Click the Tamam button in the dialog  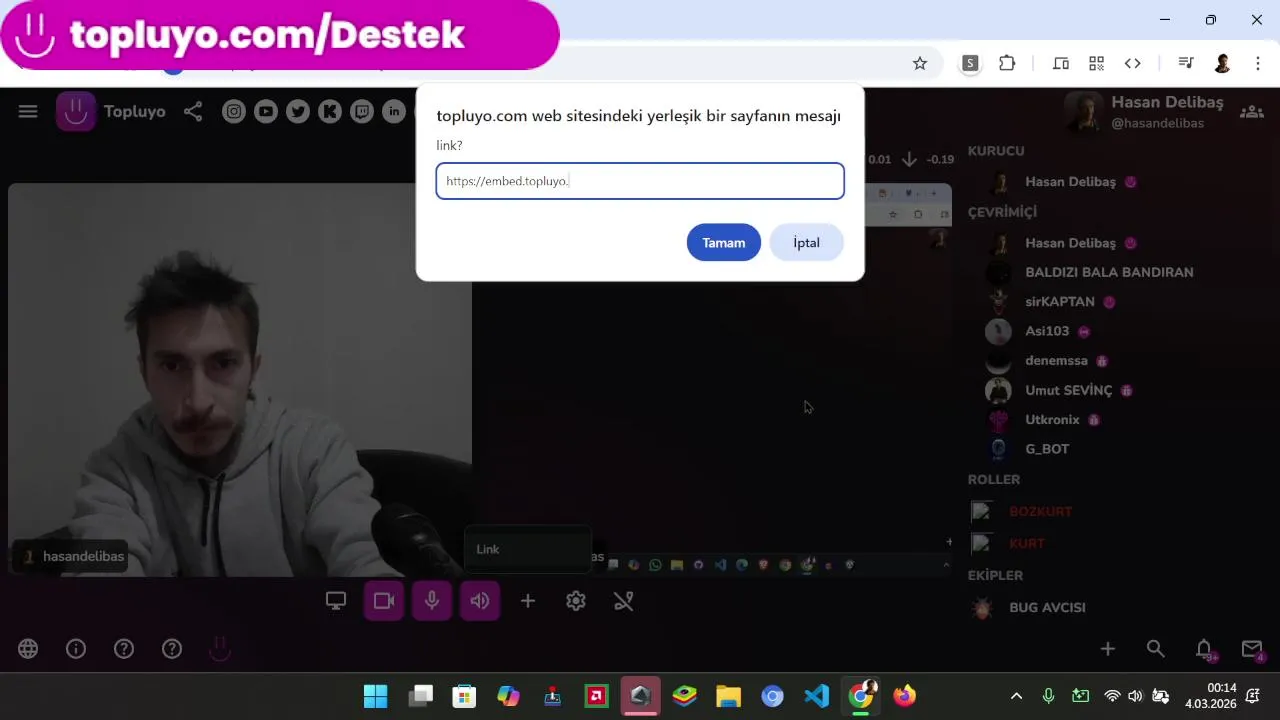[x=724, y=243]
